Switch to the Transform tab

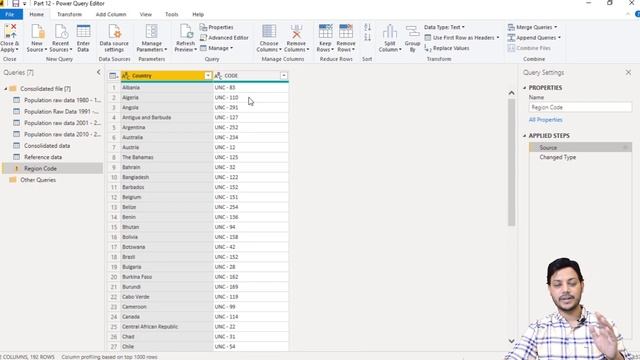point(69,14)
